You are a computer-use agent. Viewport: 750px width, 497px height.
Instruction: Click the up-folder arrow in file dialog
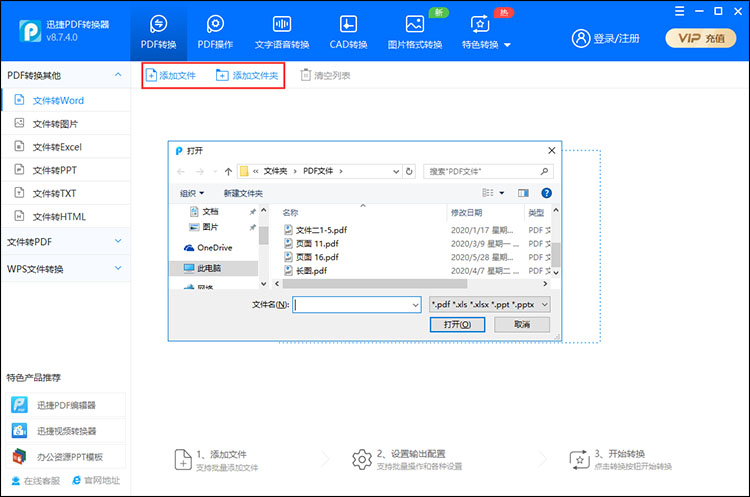[x=228, y=171]
